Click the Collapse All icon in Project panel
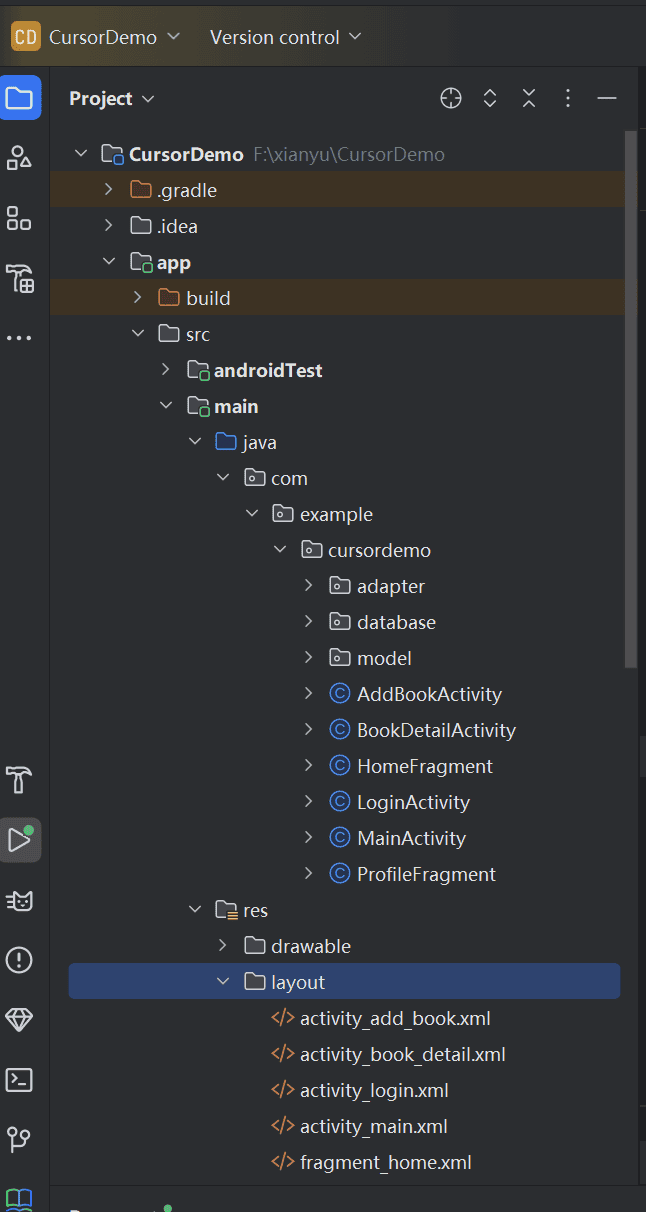This screenshot has width=646, height=1212. [529, 98]
